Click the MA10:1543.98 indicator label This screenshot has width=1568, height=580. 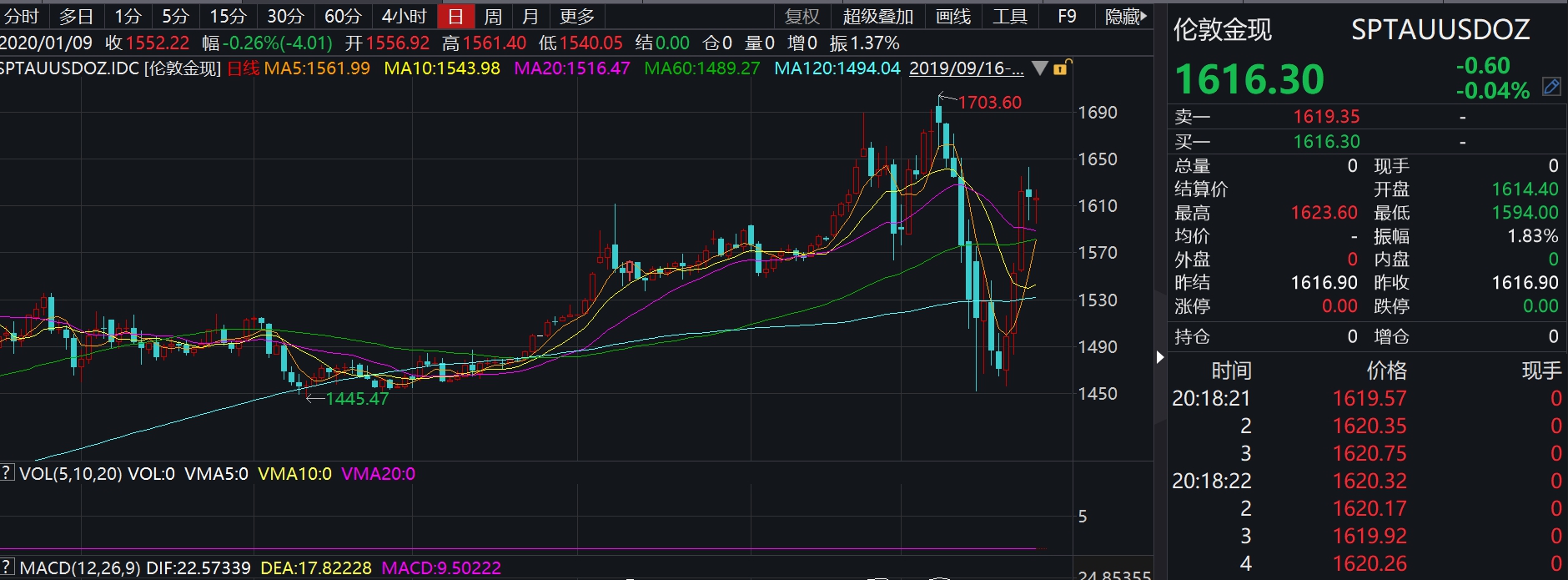pos(442,68)
